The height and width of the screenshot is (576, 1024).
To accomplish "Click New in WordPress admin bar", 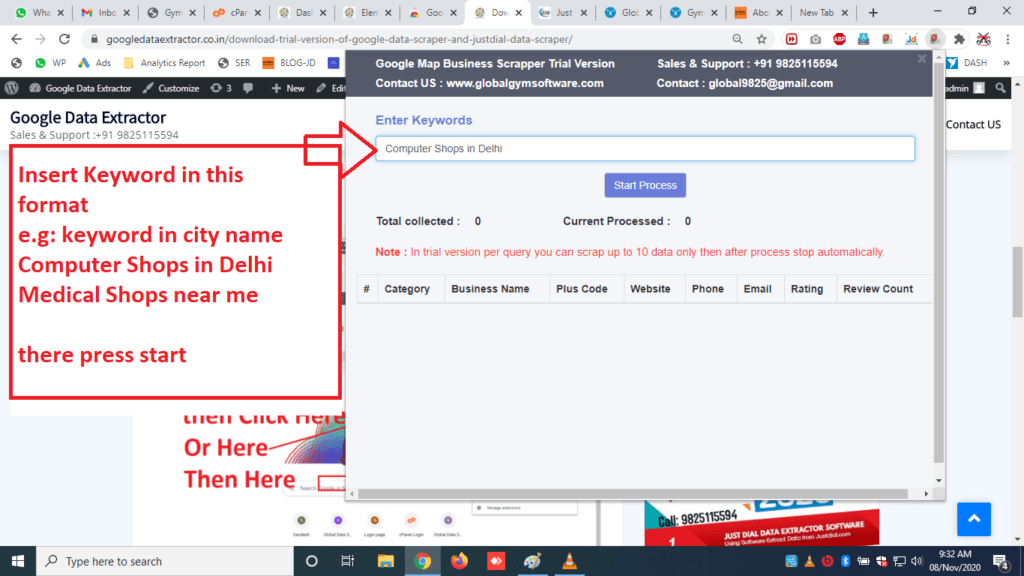I will pyautogui.click(x=288, y=88).
